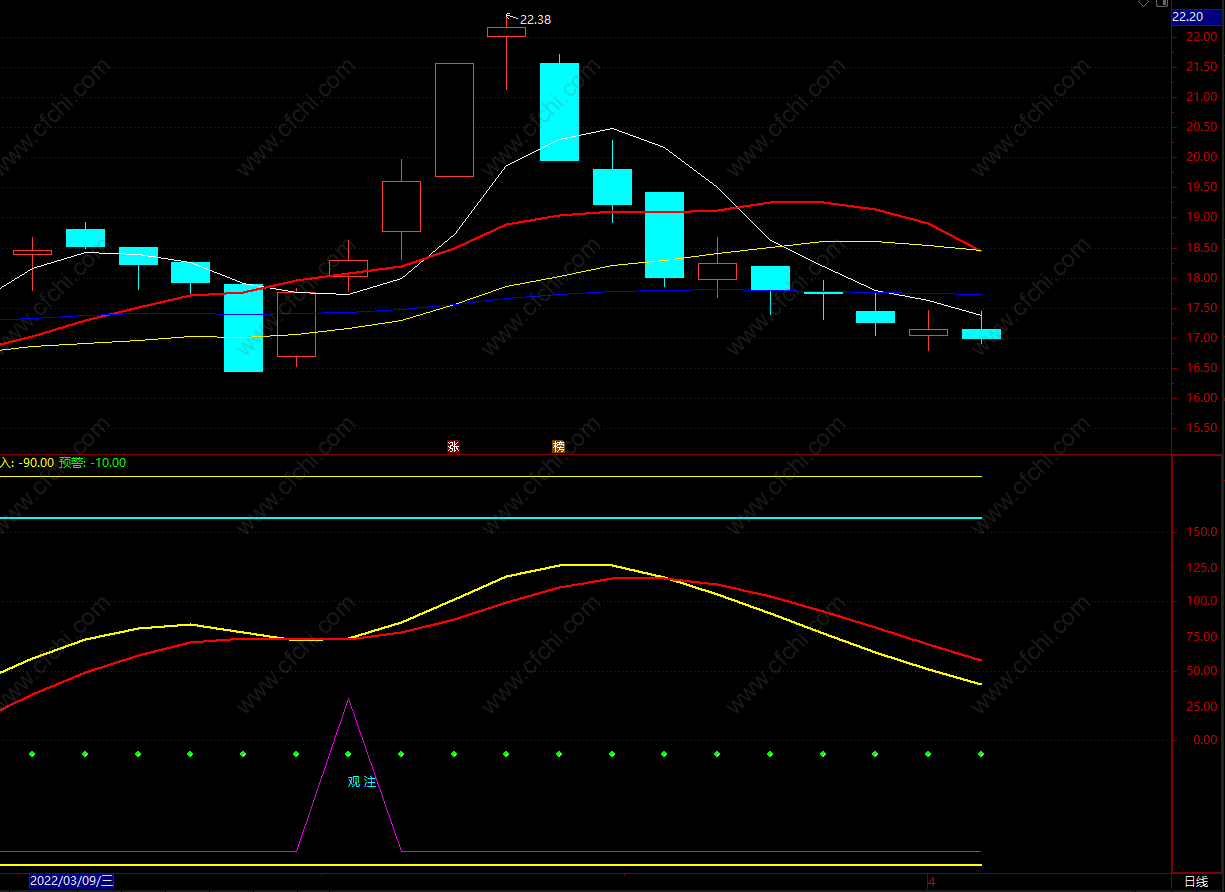Select the magenta signal spike peak

click(348, 700)
